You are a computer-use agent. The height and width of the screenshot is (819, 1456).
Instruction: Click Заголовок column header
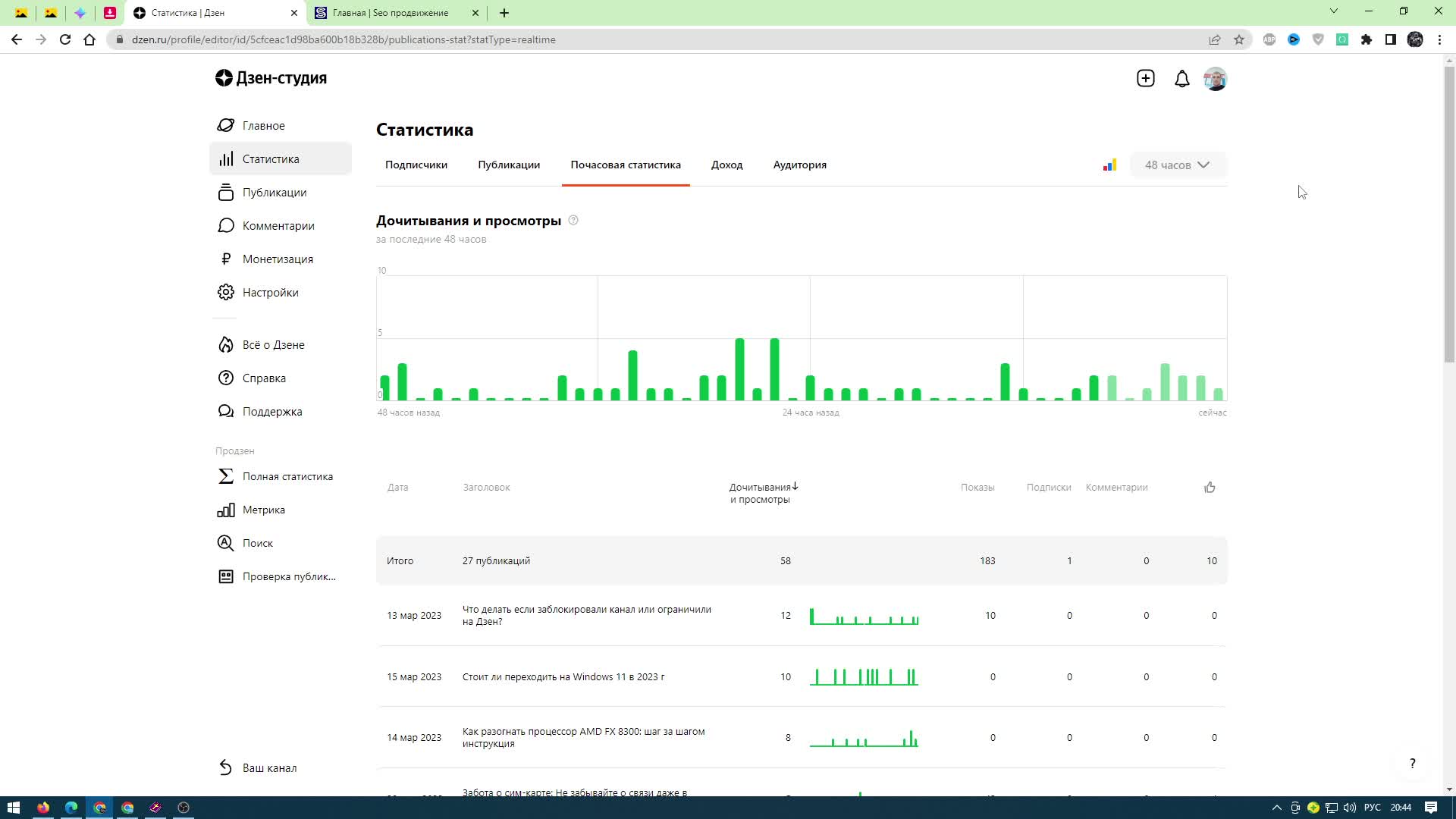486,488
